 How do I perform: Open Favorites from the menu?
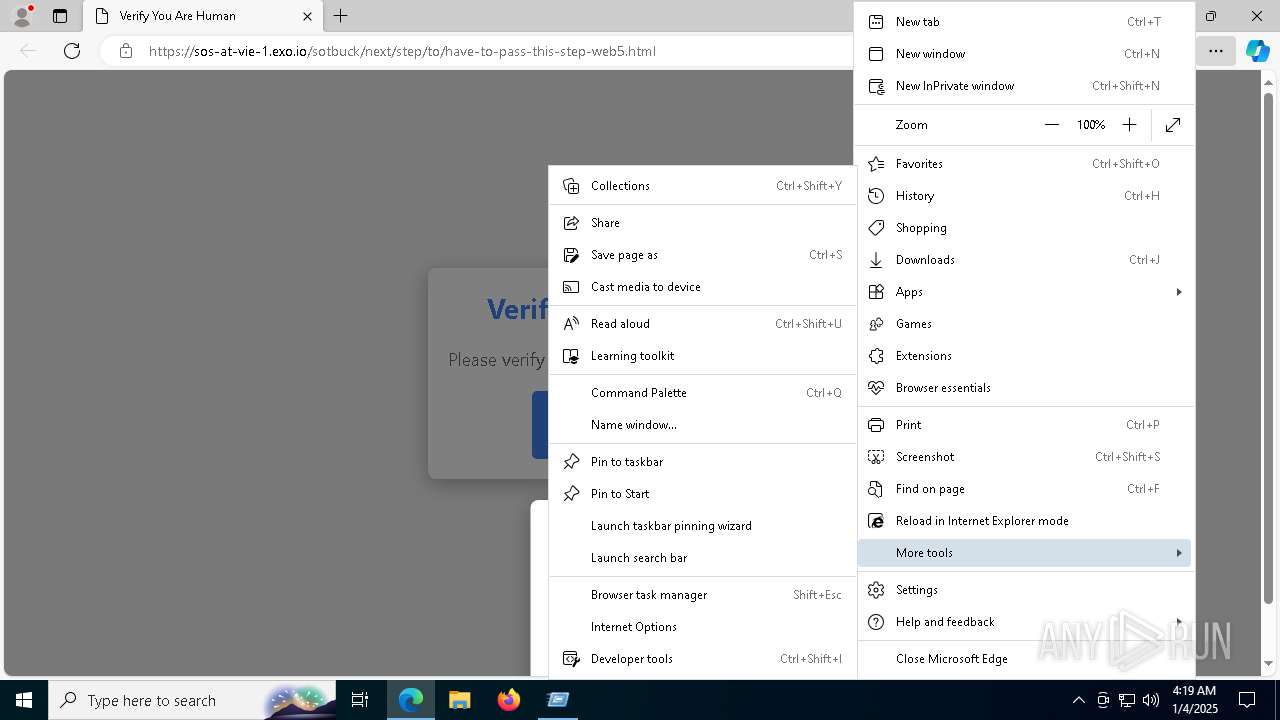[1024, 164]
